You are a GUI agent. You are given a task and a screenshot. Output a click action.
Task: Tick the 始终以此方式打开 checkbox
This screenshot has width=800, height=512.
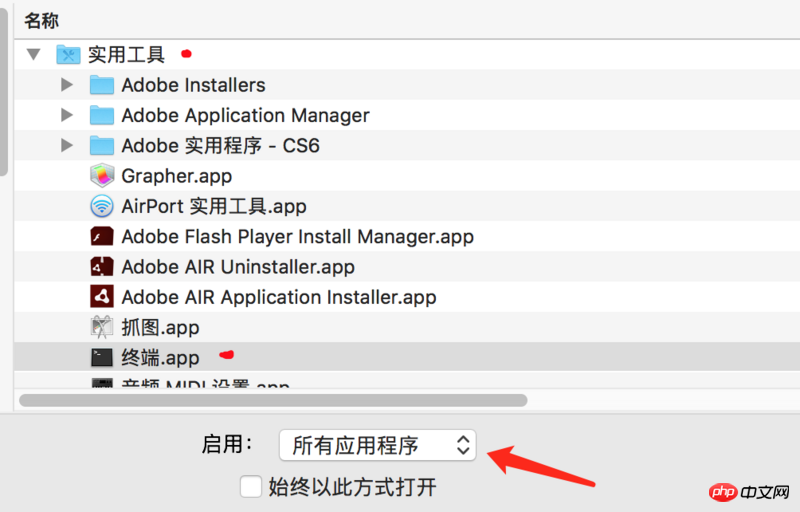pyautogui.click(x=251, y=487)
